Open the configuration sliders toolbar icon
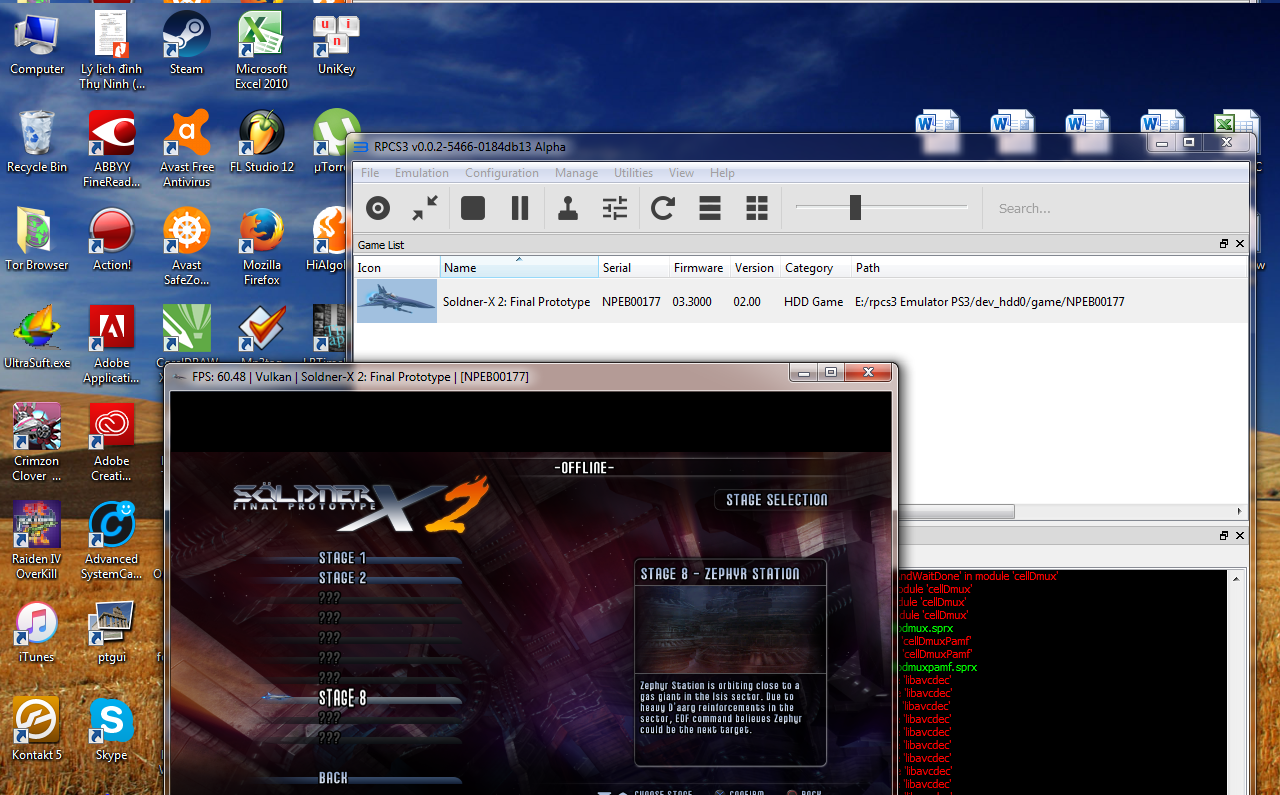This screenshot has height=795, width=1280. [615, 208]
